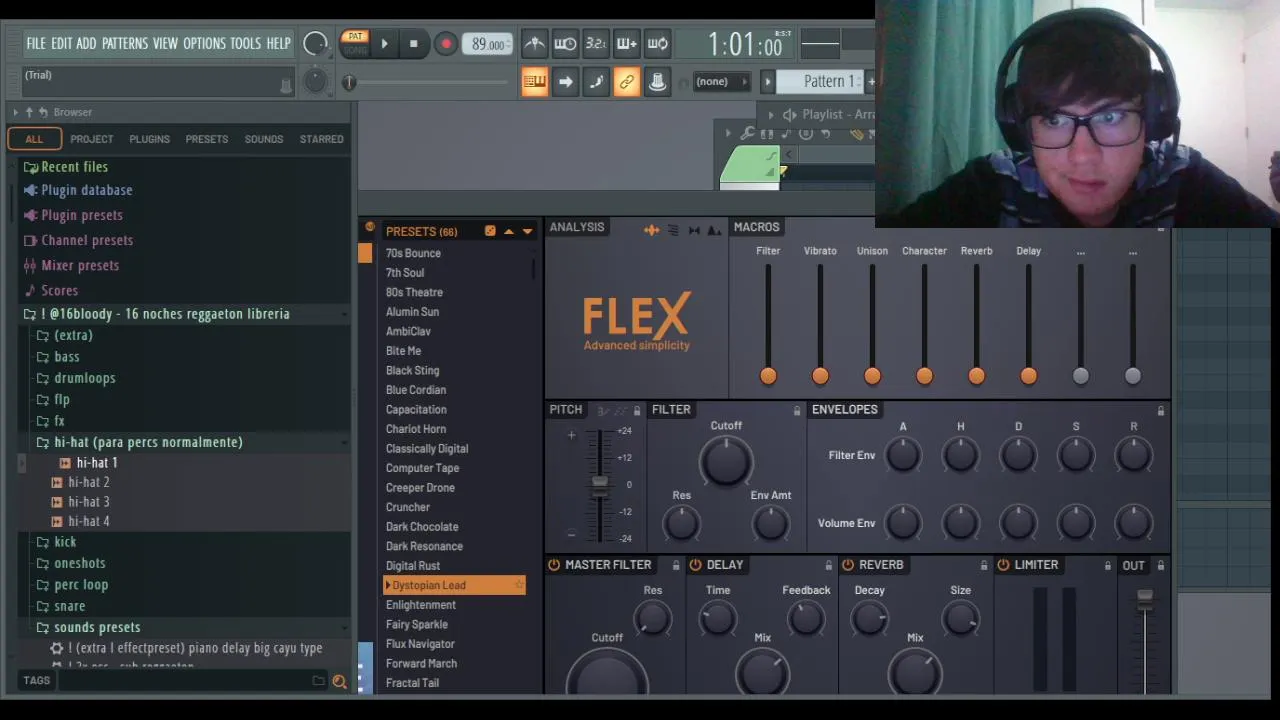Toggle the FILTER section lock icon

tap(797, 411)
